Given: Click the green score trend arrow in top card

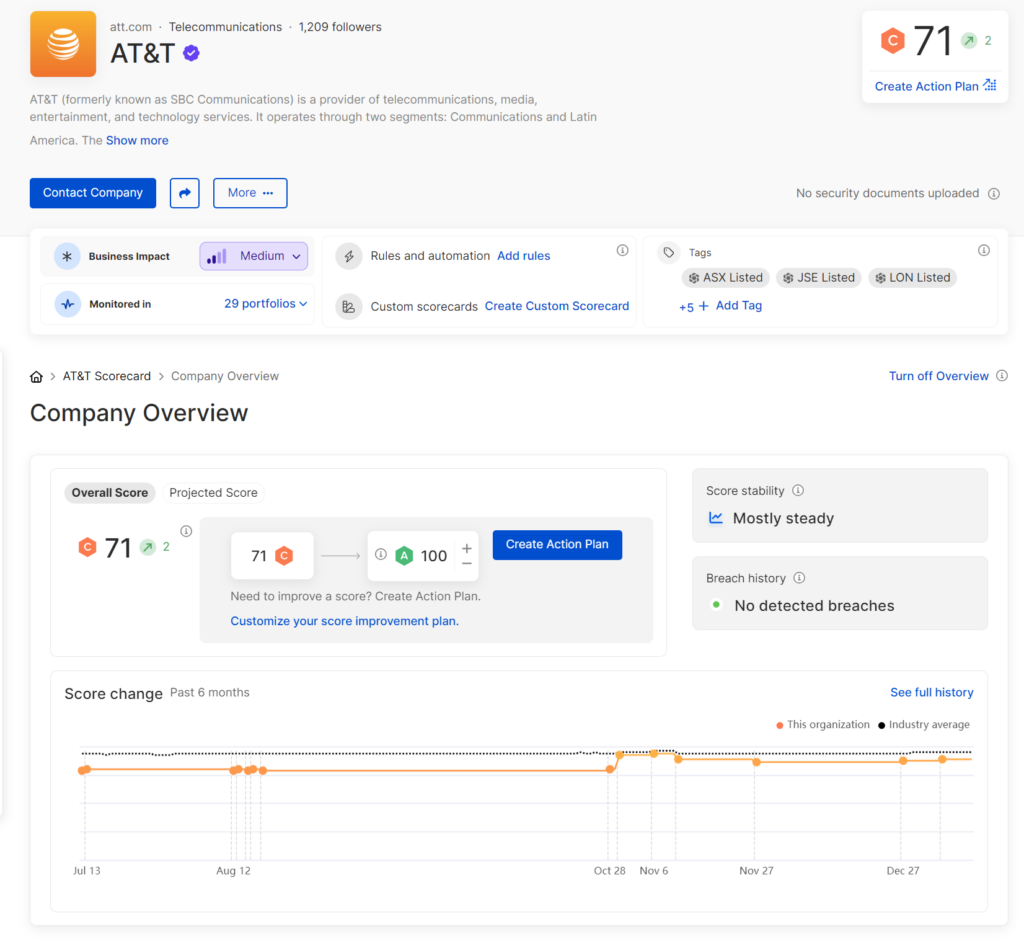Looking at the screenshot, I should pyautogui.click(x=969, y=40).
